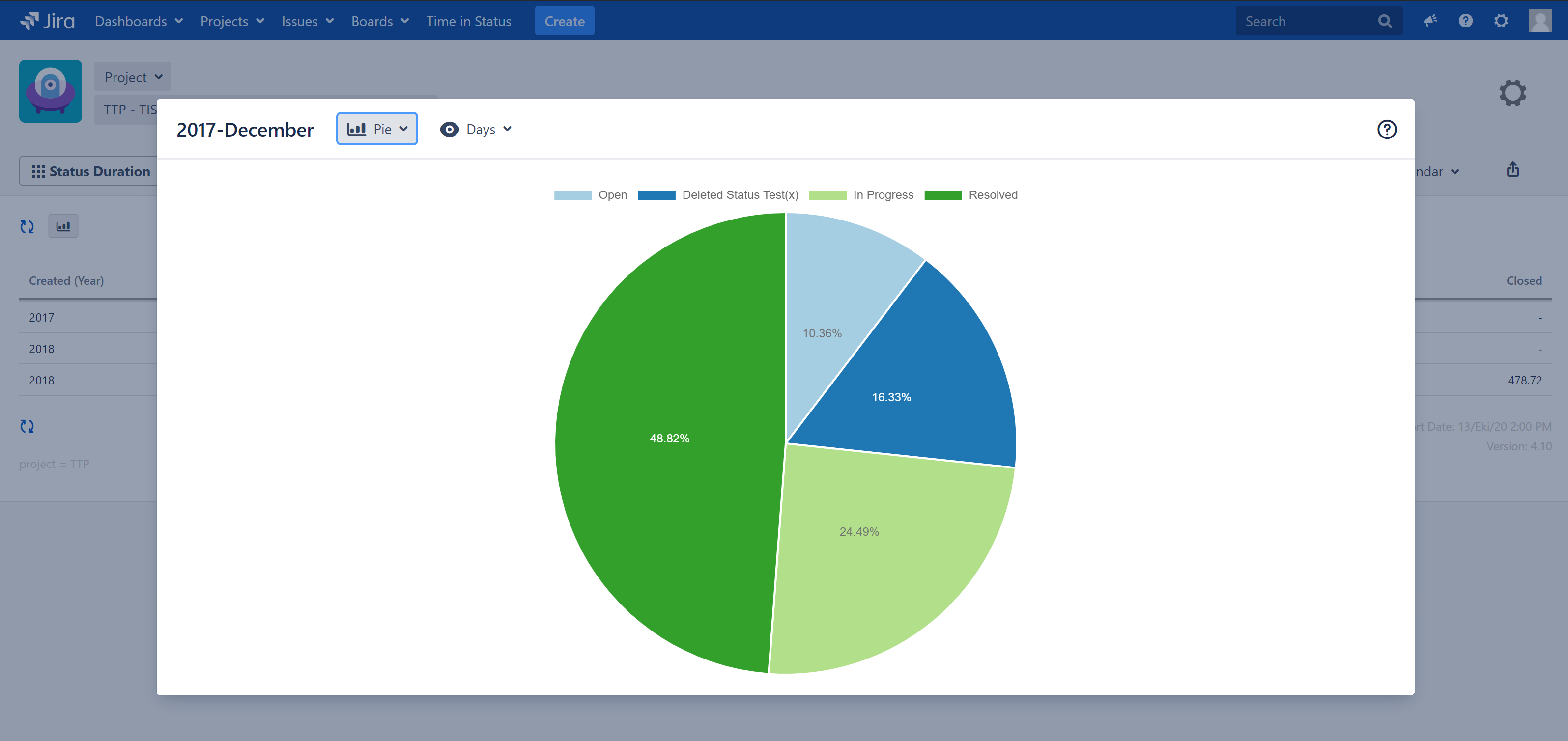Image resolution: width=1568 pixels, height=741 pixels.
Task: Click the Create button
Action: coord(564,21)
